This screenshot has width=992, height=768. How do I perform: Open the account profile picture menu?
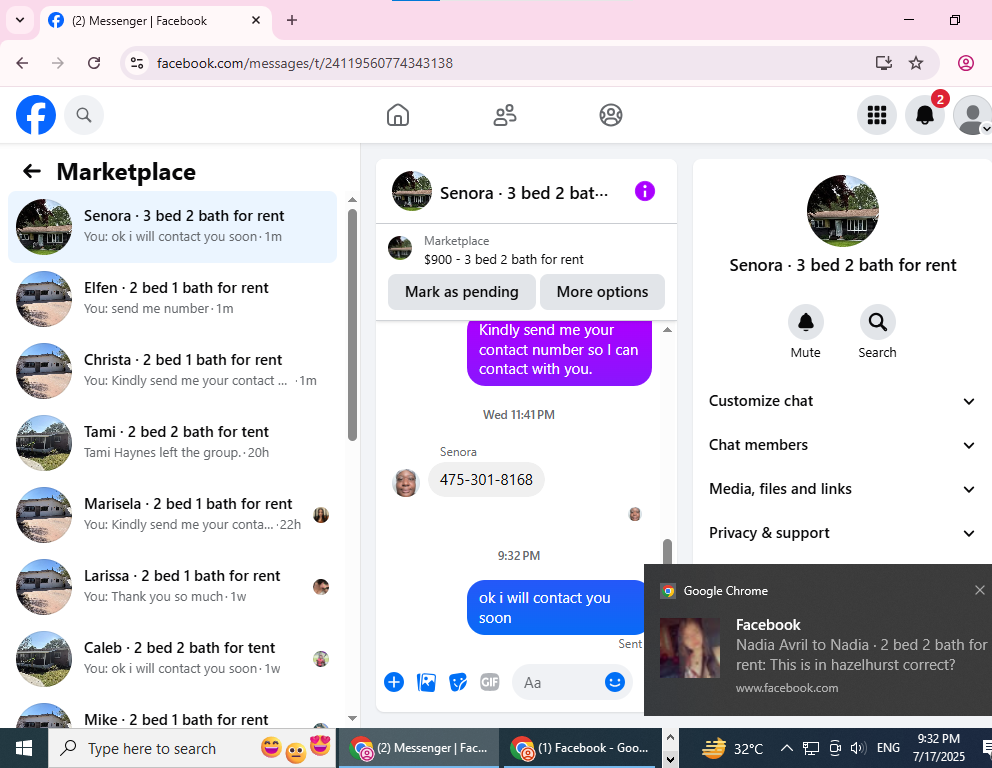point(973,115)
